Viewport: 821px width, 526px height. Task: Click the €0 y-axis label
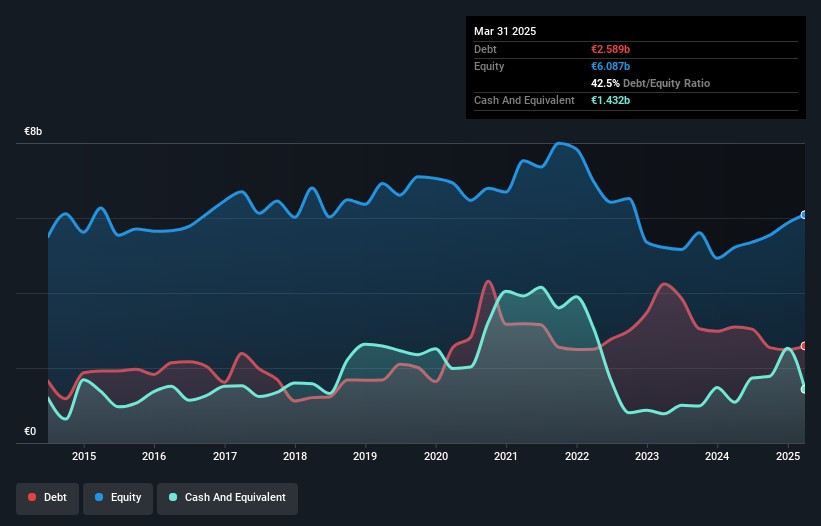click(x=30, y=432)
